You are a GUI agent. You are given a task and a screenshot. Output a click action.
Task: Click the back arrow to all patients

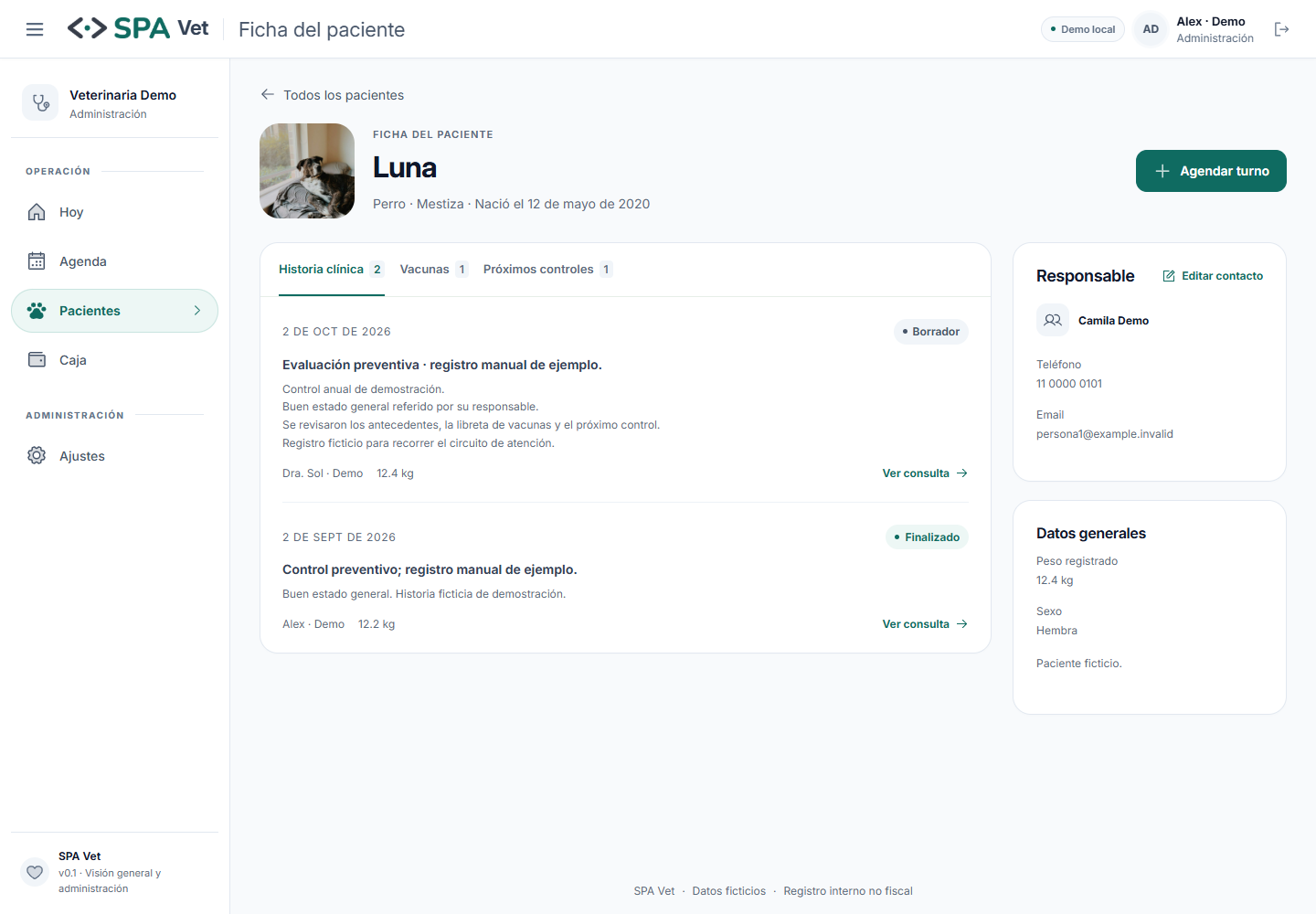268,94
